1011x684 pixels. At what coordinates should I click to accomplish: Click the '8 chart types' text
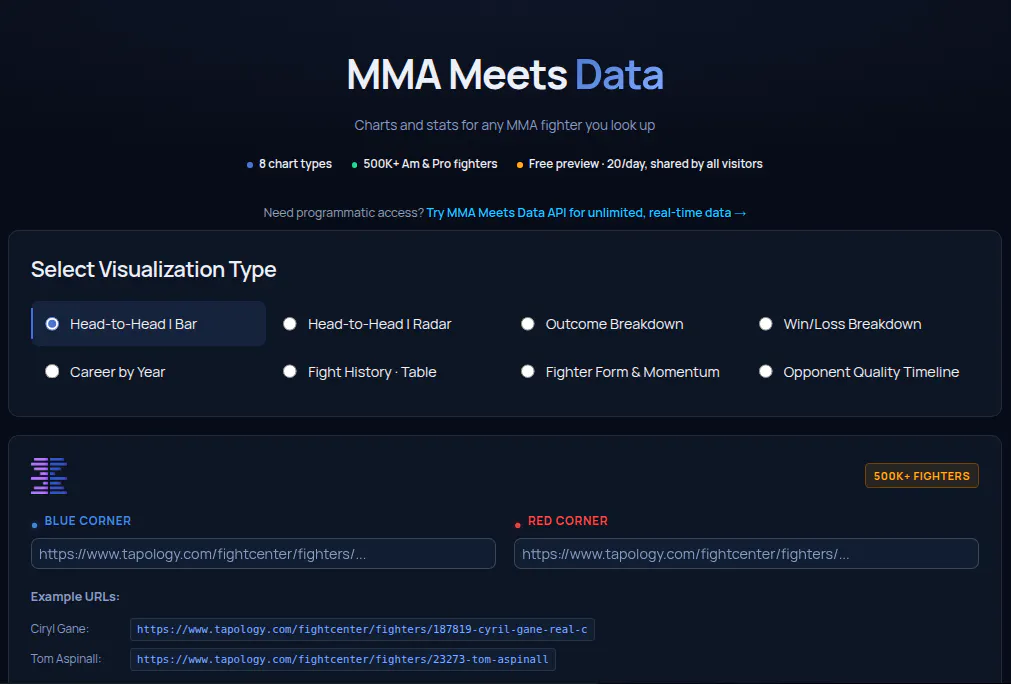[295, 164]
